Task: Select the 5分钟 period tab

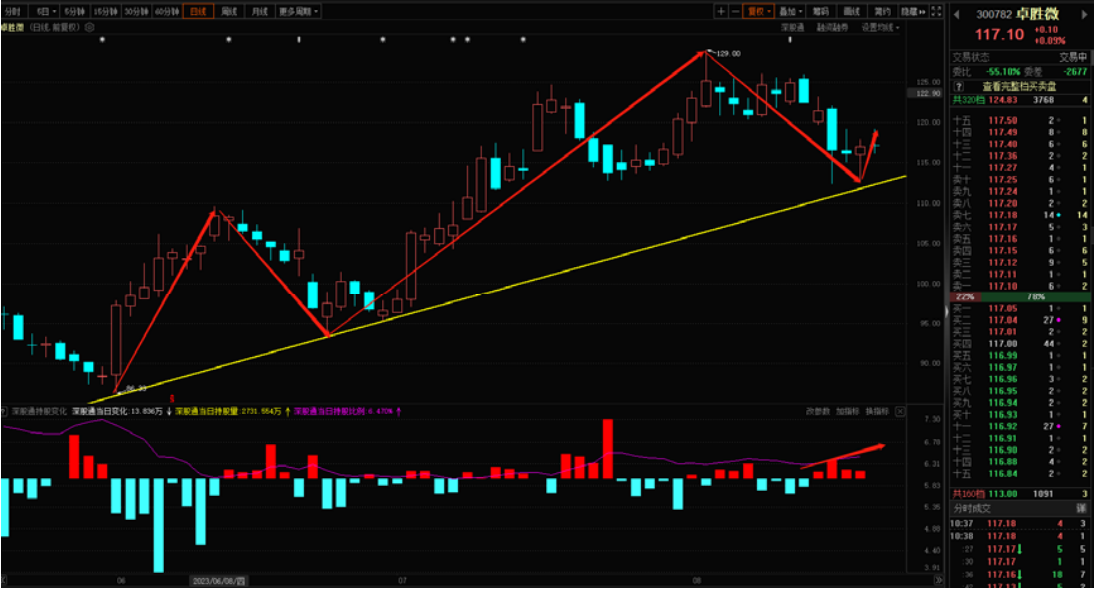Action: [74, 11]
